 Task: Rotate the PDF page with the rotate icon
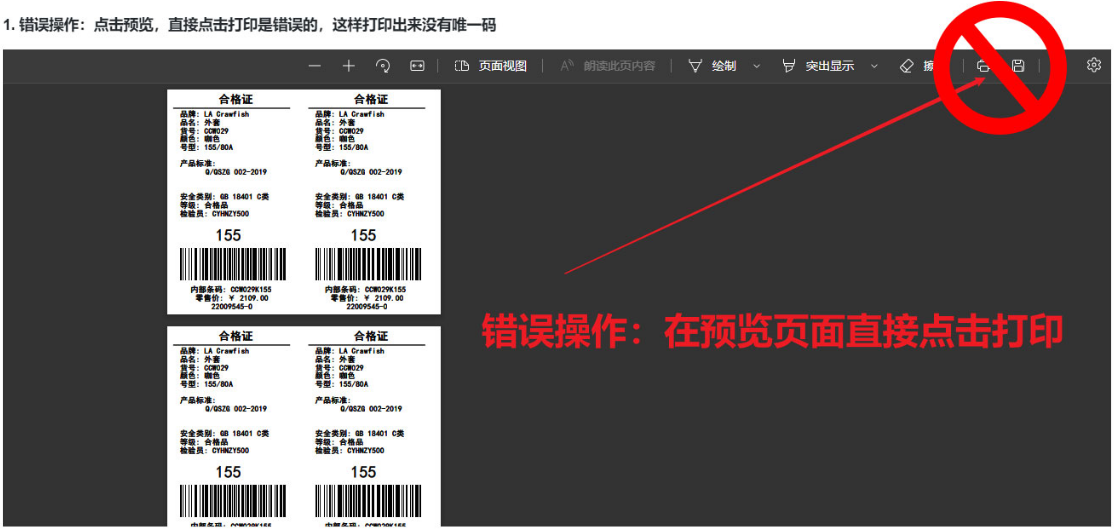382,66
